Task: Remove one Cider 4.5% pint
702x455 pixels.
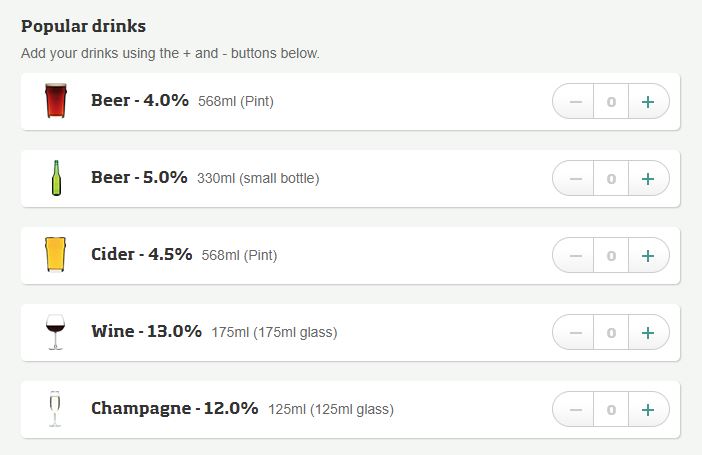Action: point(575,255)
